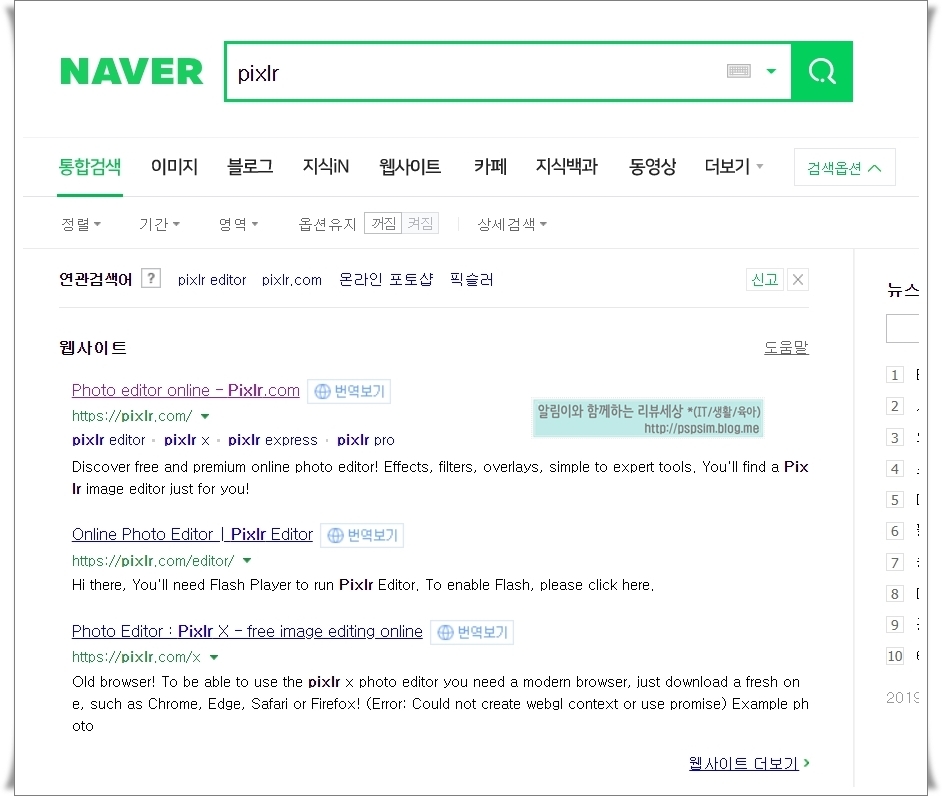Click related search 'pixlr.com'
The height and width of the screenshot is (796, 942).
pyautogui.click(x=291, y=280)
